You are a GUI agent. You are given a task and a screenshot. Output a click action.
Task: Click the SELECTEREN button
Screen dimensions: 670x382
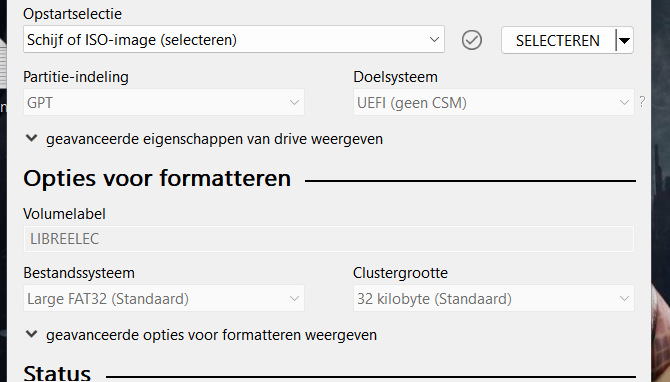point(558,41)
